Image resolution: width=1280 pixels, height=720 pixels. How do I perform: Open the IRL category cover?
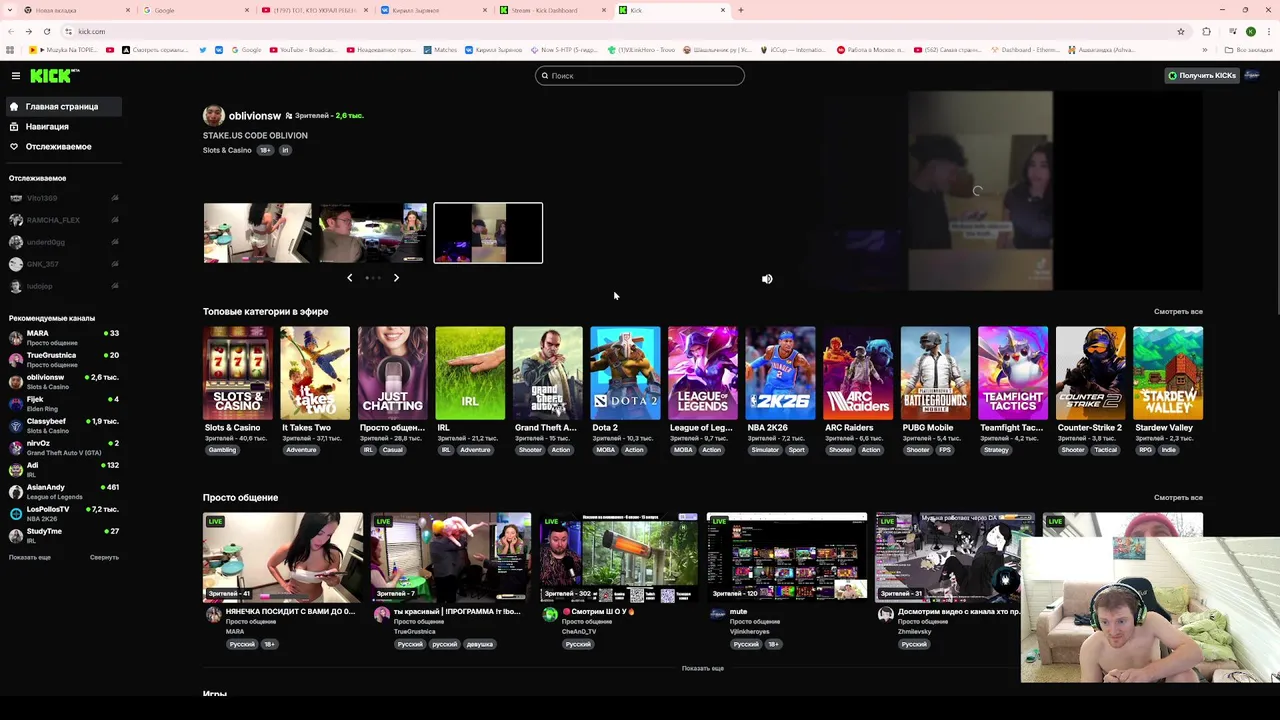(x=470, y=373)
